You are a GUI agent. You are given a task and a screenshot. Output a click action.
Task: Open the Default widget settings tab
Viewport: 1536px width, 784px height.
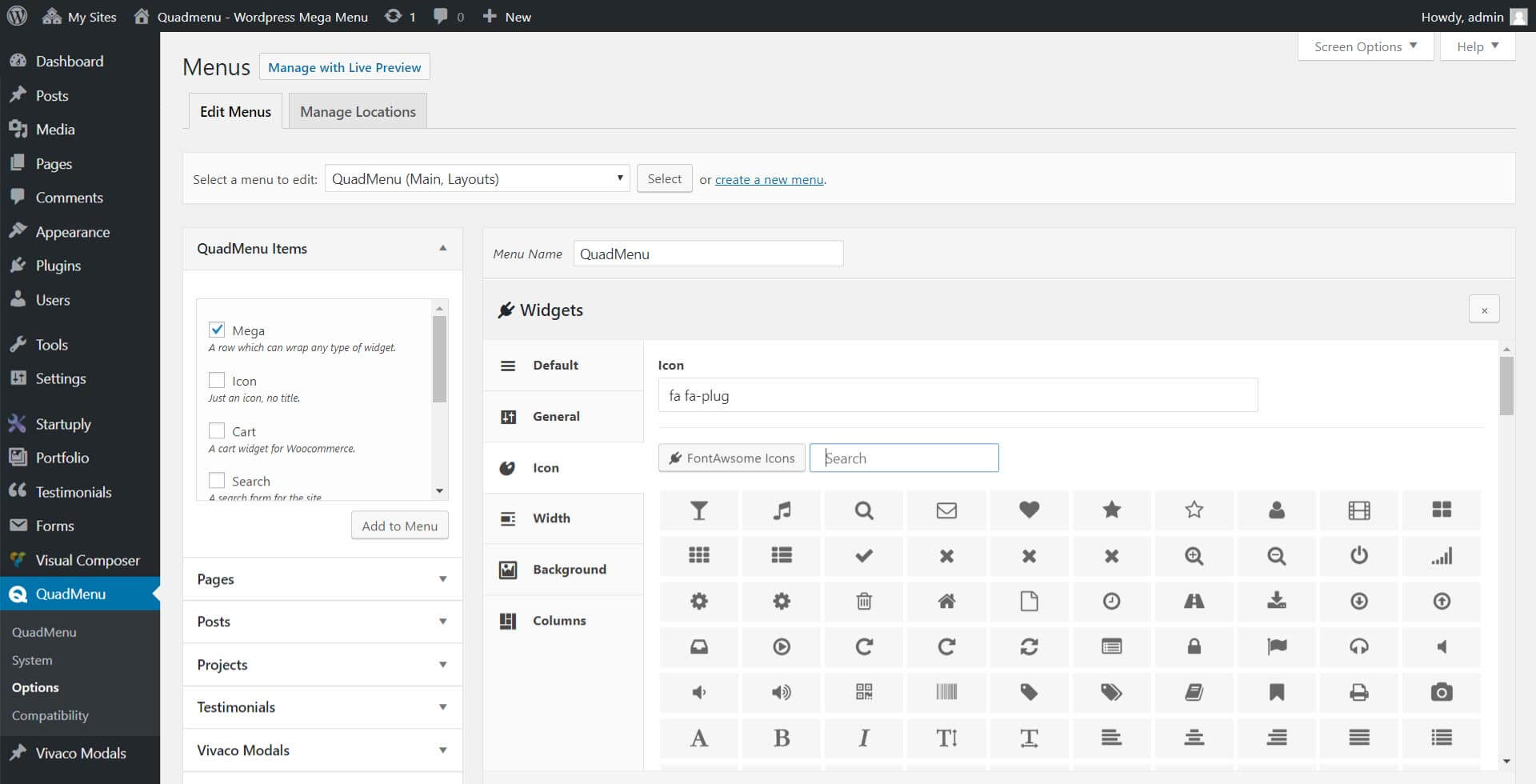pyautogui.click(x=563, y=366)
